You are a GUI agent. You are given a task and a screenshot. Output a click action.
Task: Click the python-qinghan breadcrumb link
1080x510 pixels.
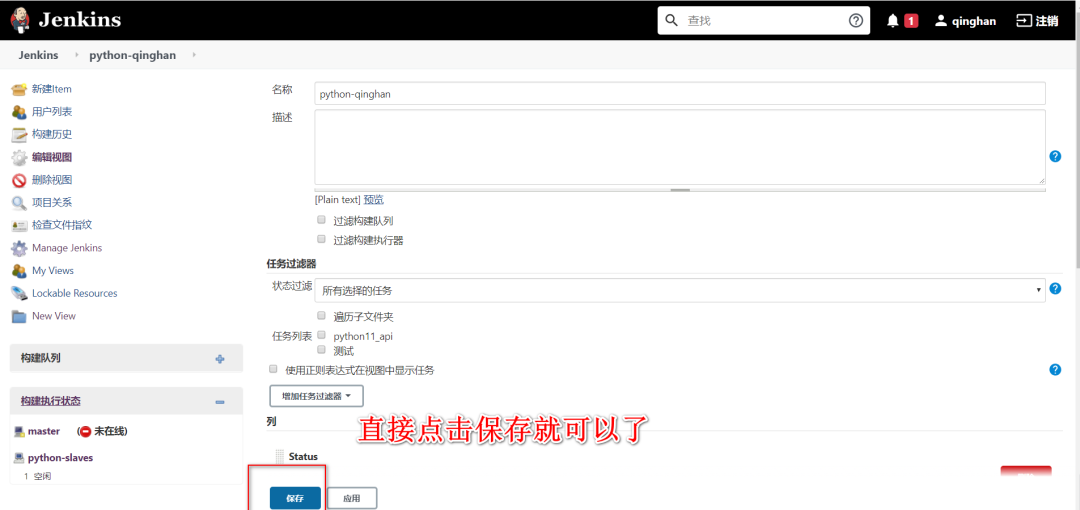coord(133,55)
